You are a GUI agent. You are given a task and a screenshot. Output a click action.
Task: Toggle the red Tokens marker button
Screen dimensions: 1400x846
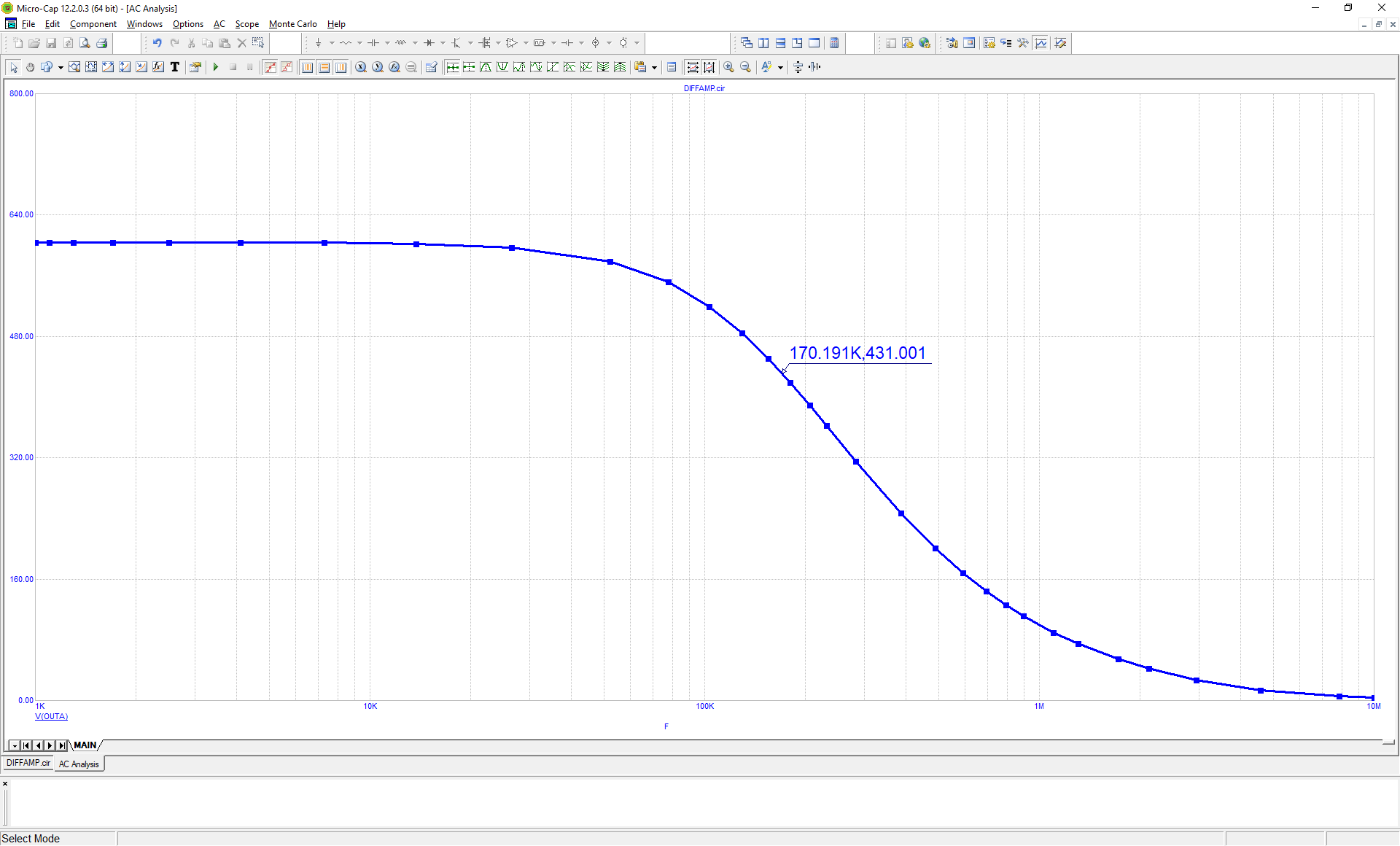tap(287, 67)
